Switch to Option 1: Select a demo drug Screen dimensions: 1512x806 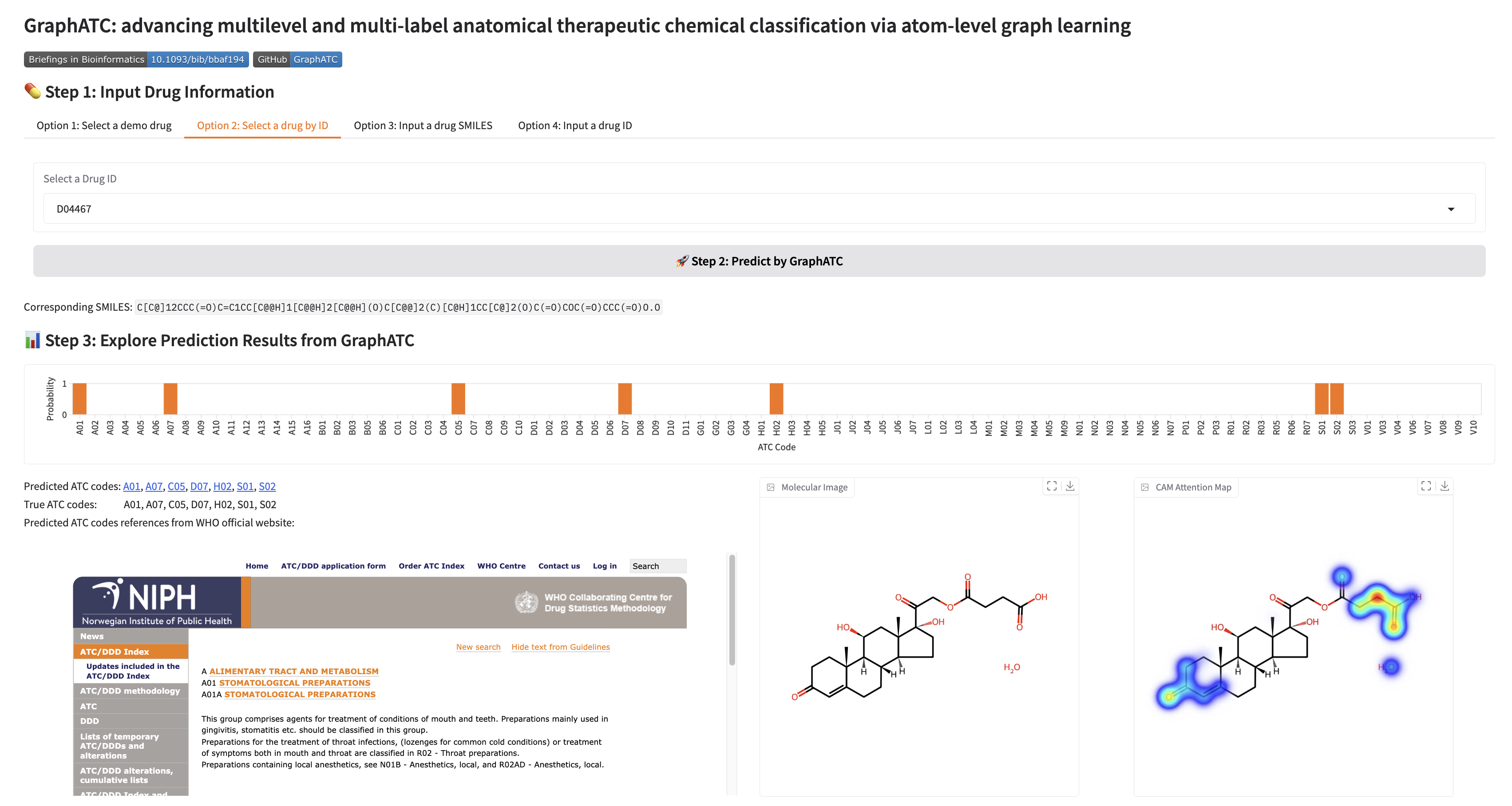pos(104,126)
